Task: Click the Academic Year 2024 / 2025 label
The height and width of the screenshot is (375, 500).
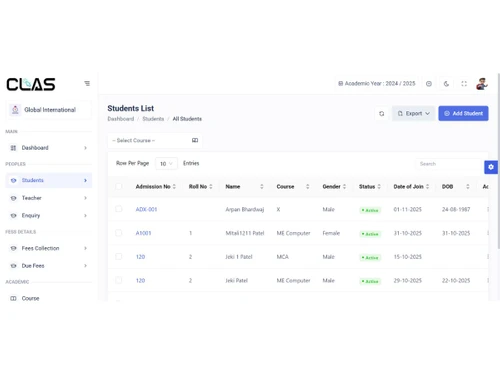Action: (x=377, y=84)
